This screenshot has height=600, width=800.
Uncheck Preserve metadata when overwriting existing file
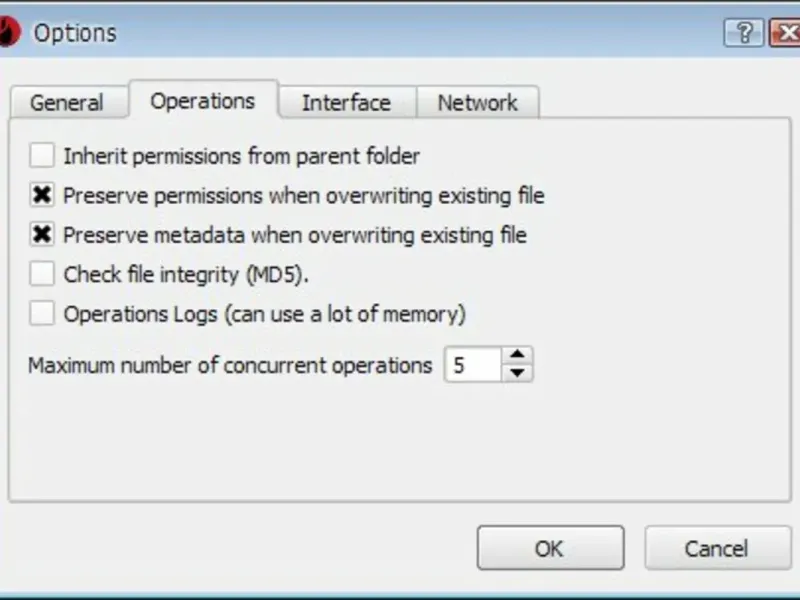point(42,235)
